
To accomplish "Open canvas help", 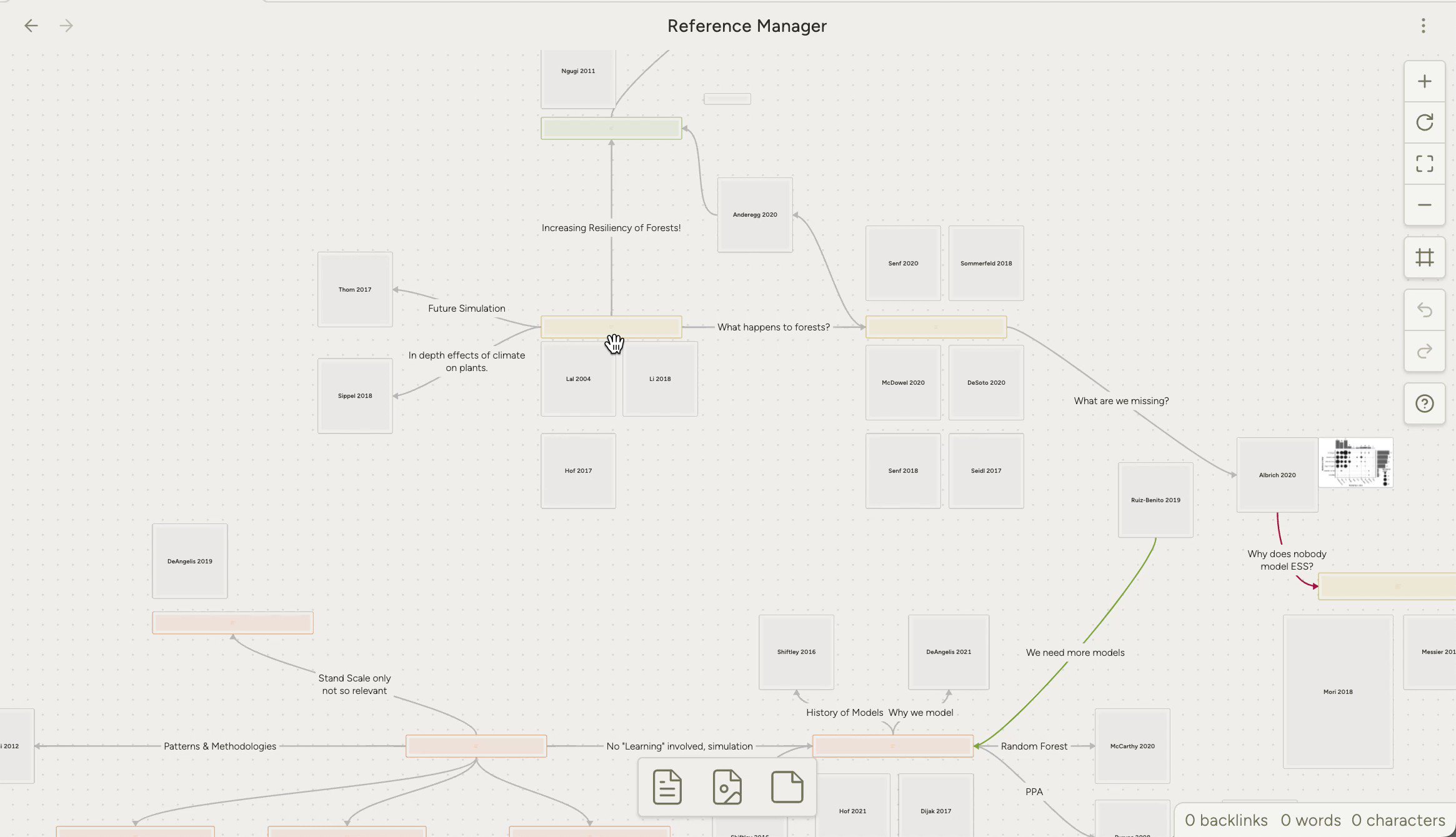I will [x=1425, y=404].
